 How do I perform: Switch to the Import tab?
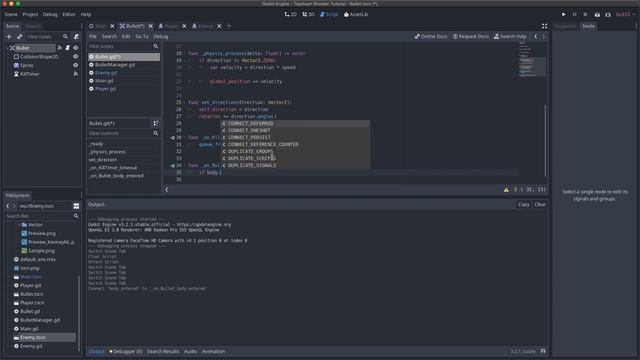(33, 26)
